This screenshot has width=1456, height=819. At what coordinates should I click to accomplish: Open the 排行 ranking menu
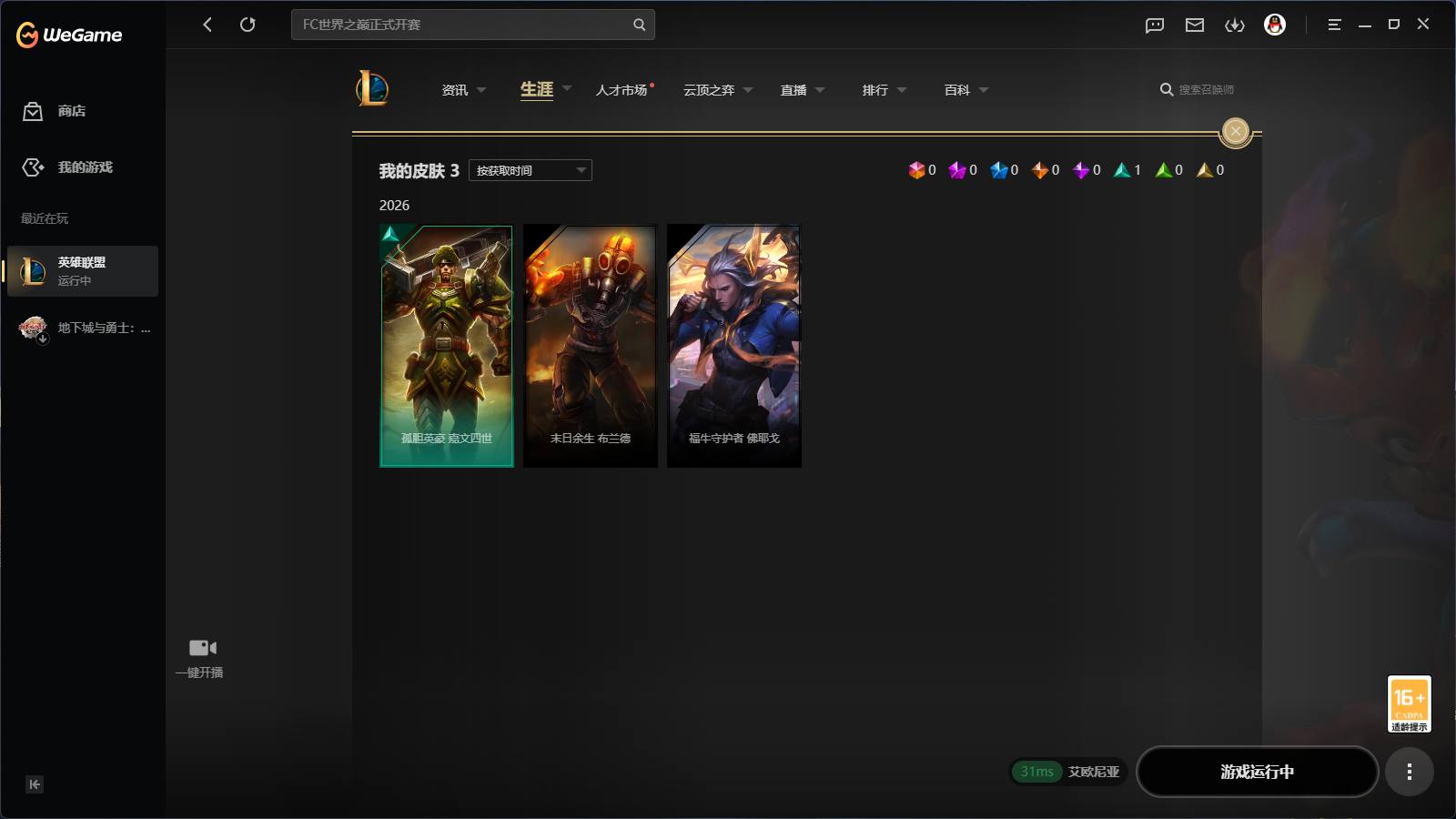[x=875, y=90]
